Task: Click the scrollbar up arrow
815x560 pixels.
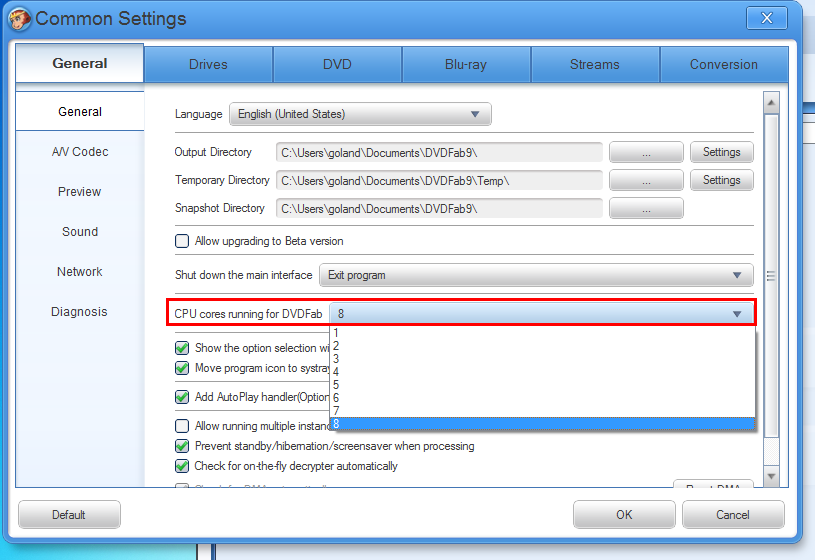Action: [x=771, y=103]
